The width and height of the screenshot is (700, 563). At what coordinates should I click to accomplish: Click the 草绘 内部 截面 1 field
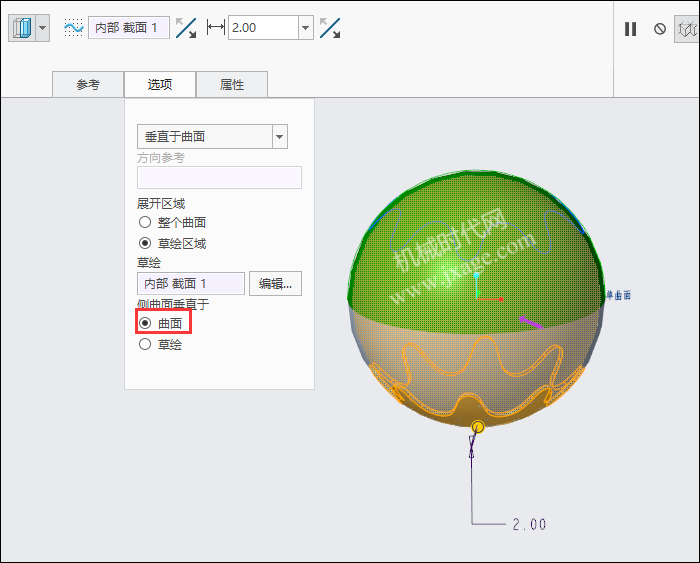click(191, 284)
